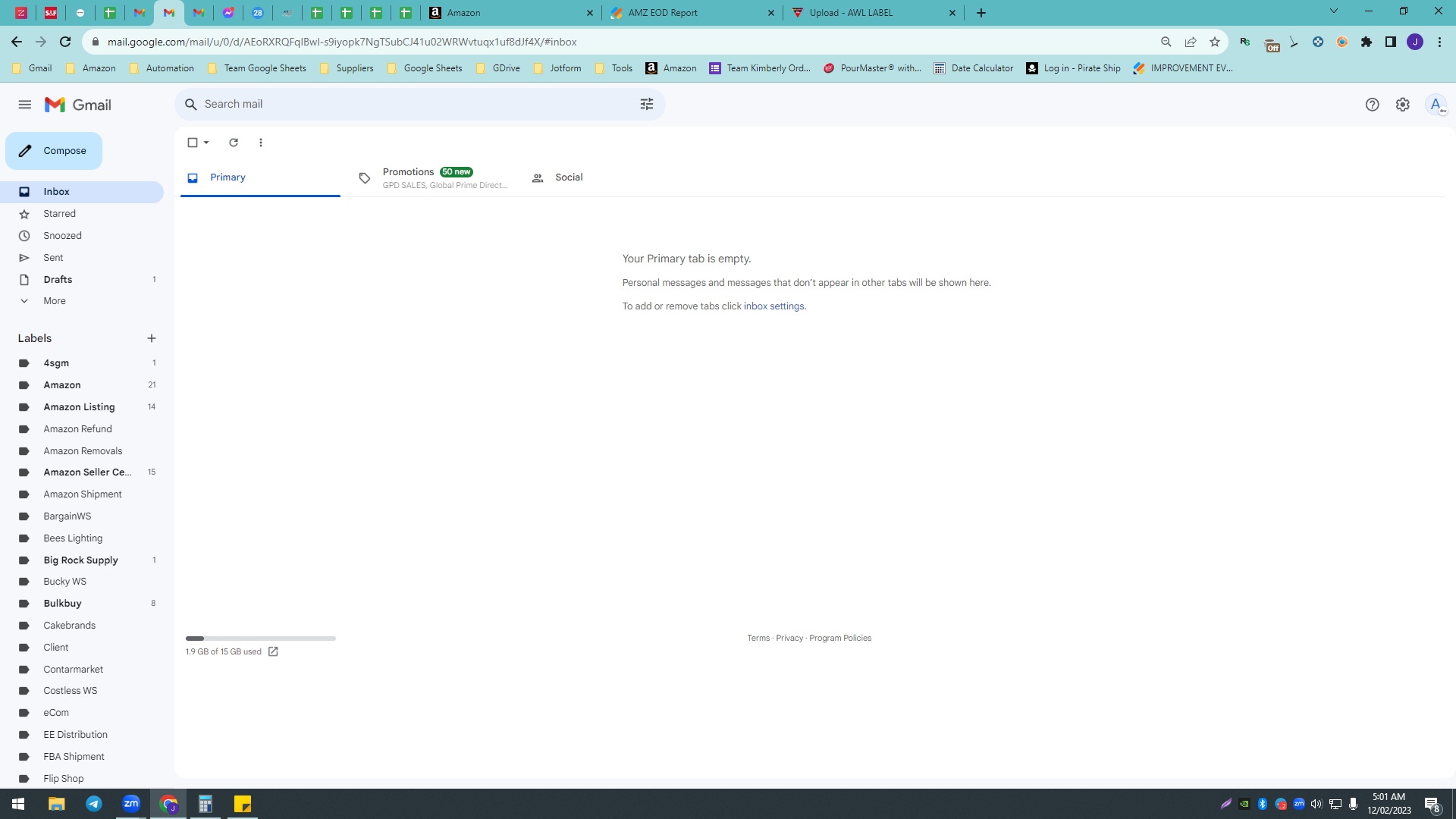The image size is (1456, 819).
Task: Open the browser zoom magnifier icon
Action: [x=1166, y=42]
